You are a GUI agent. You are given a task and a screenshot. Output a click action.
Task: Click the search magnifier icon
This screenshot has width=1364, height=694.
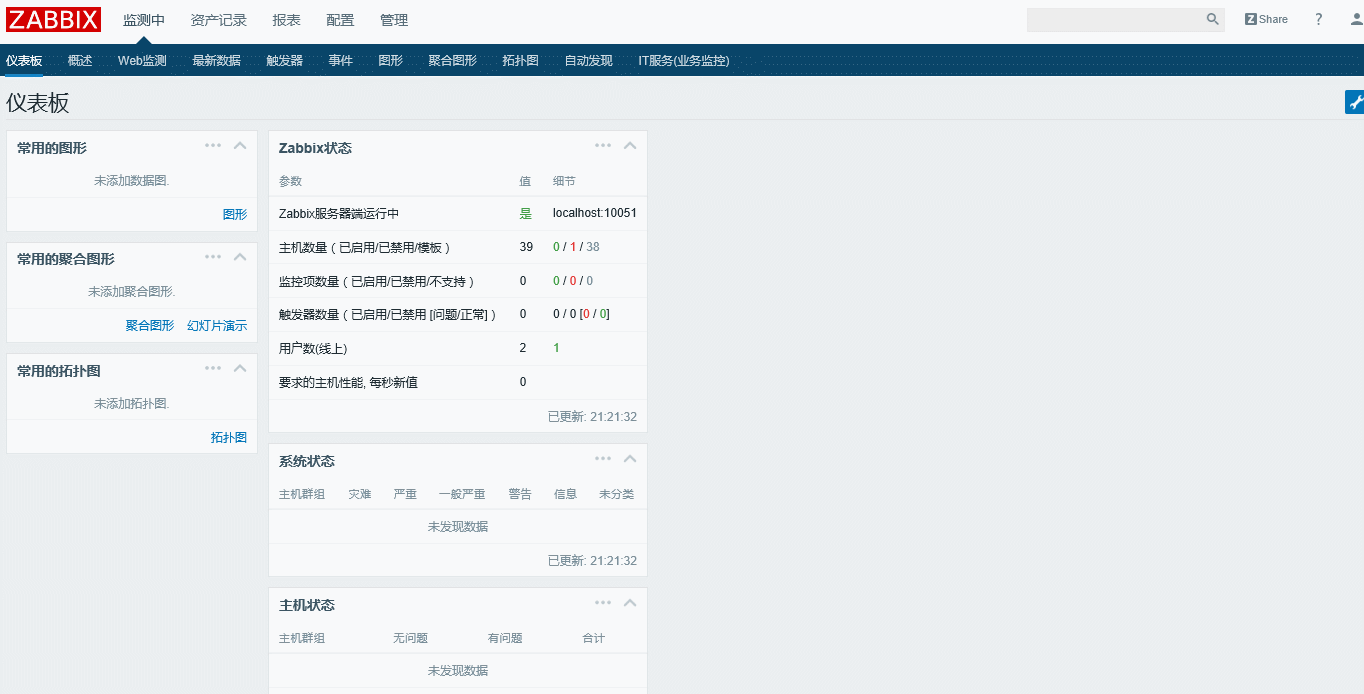1212,19
